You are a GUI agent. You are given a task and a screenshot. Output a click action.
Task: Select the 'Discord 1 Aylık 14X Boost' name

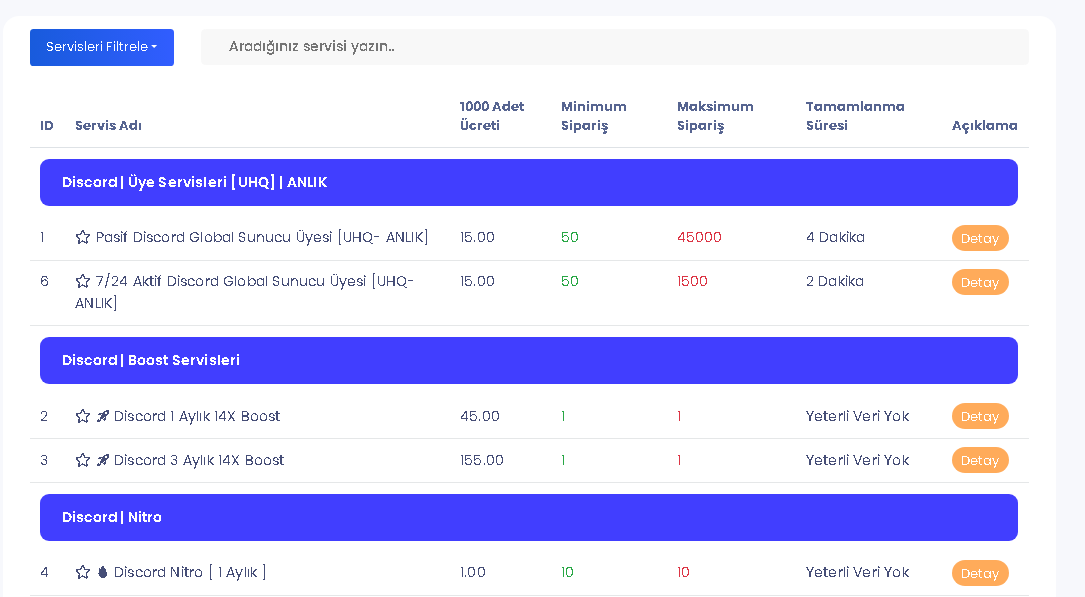pos(197,416)
